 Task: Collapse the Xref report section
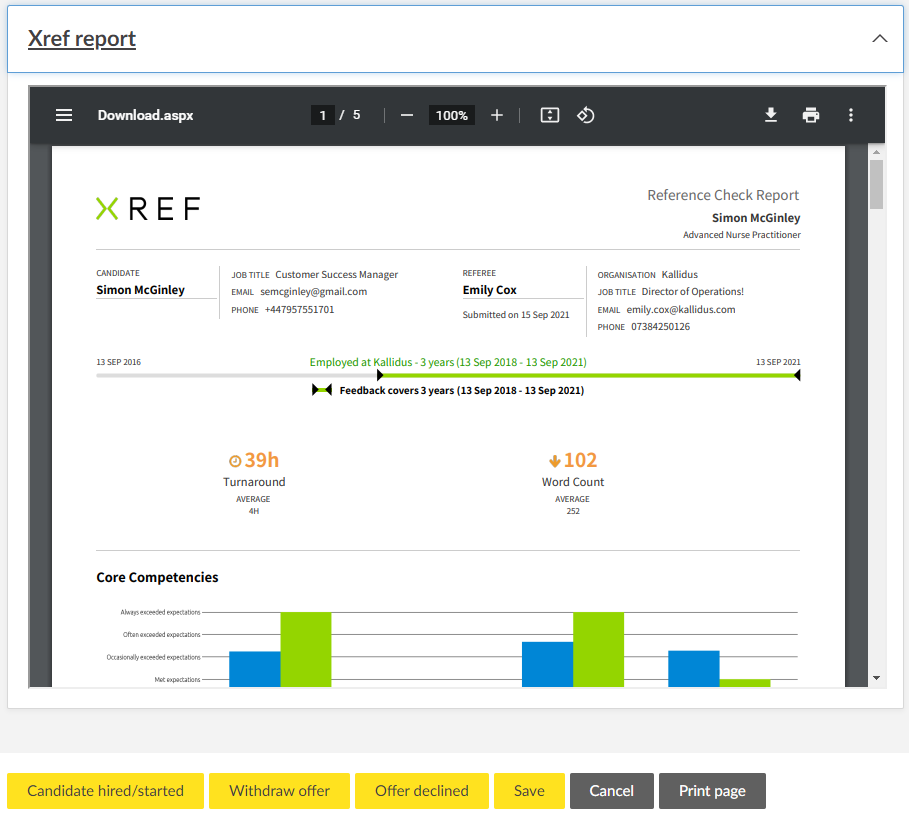pyautogui.click(x=879, y=39)
